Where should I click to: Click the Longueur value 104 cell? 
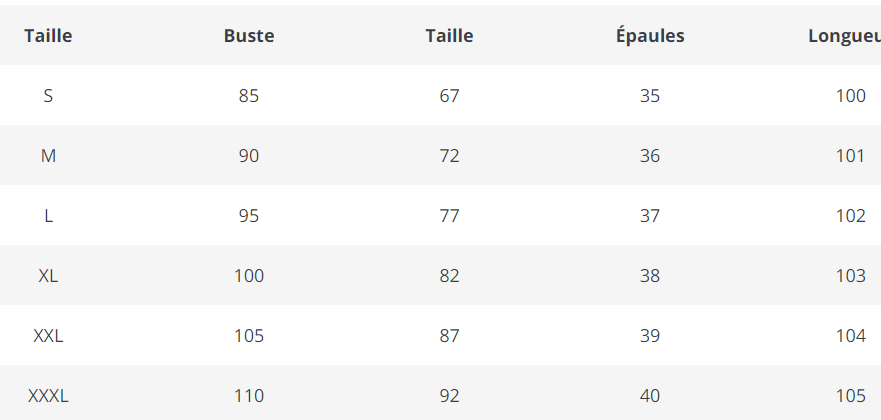pos(850,336)
